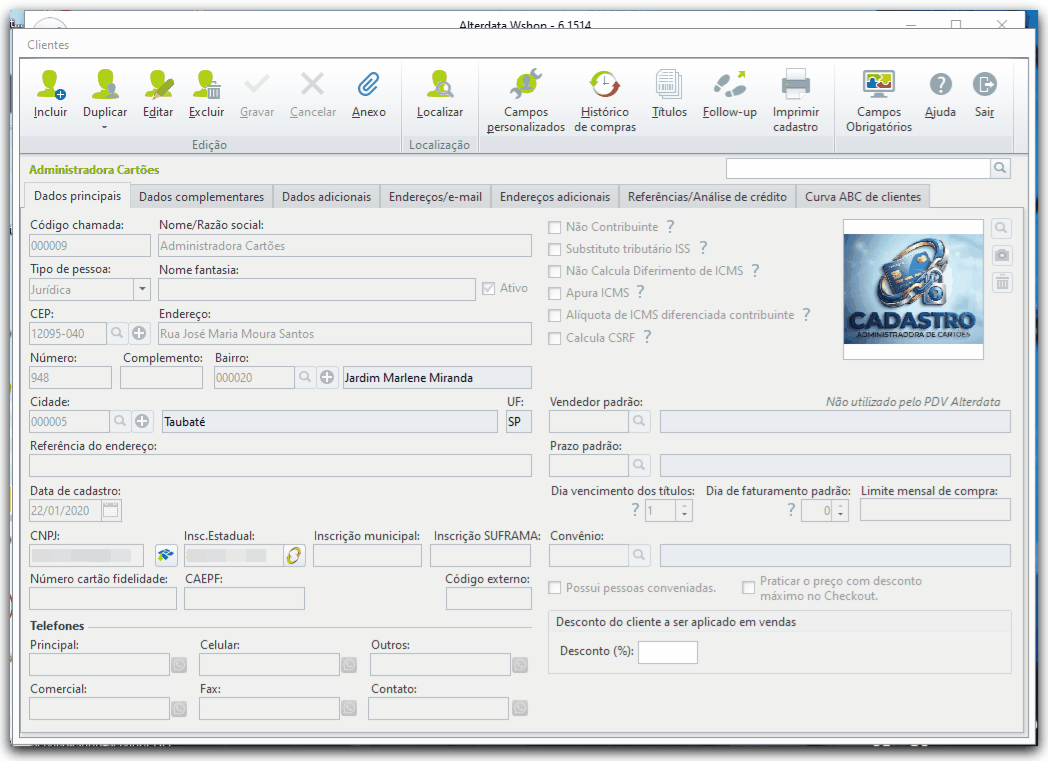This screenshot has height=761, width=1048.
Task: Toggle the Não Contribuinte checkbox
Action: (554, 227)
